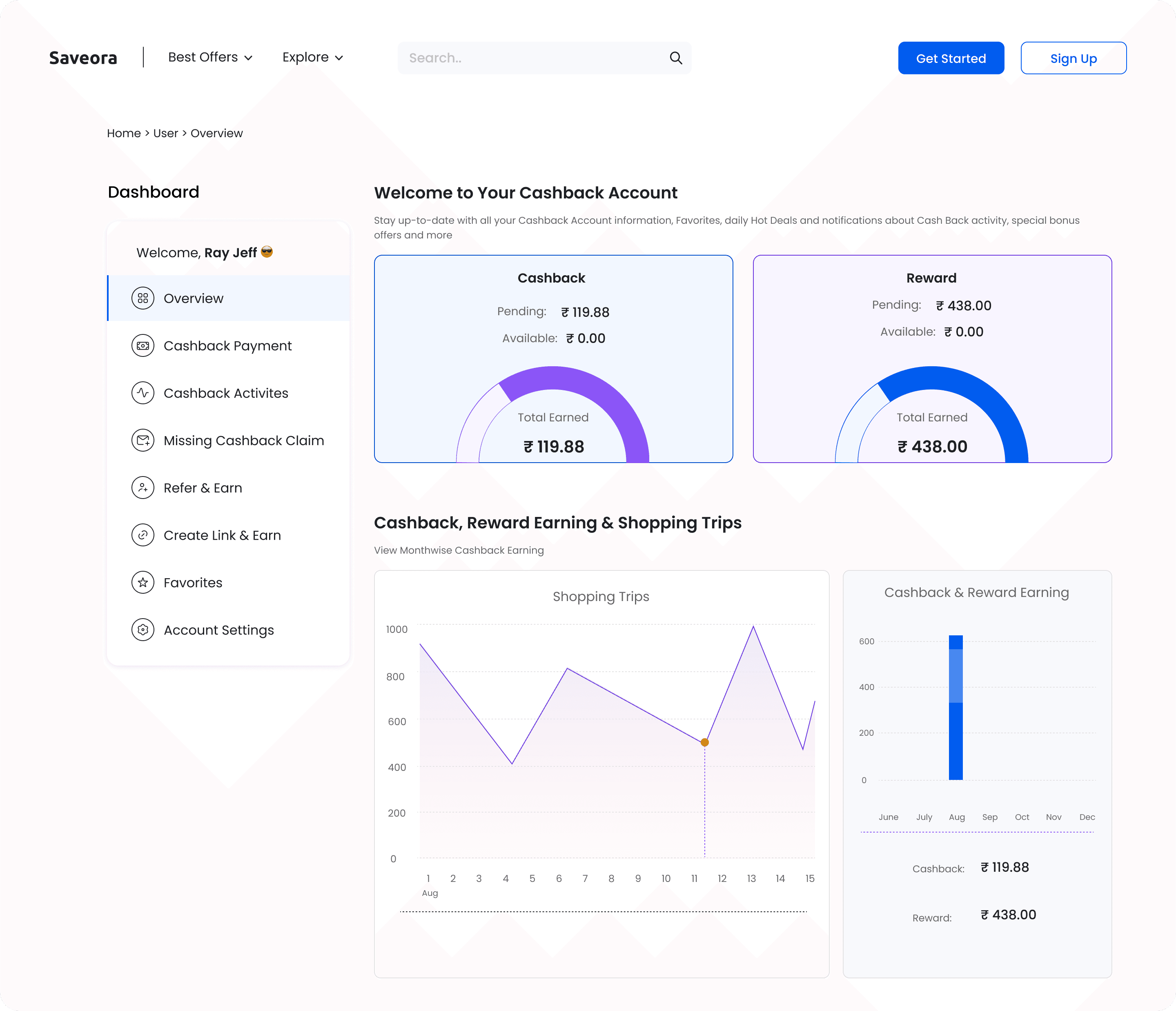Click the Missing Cashback Claim envelope icon

[143, 441]
